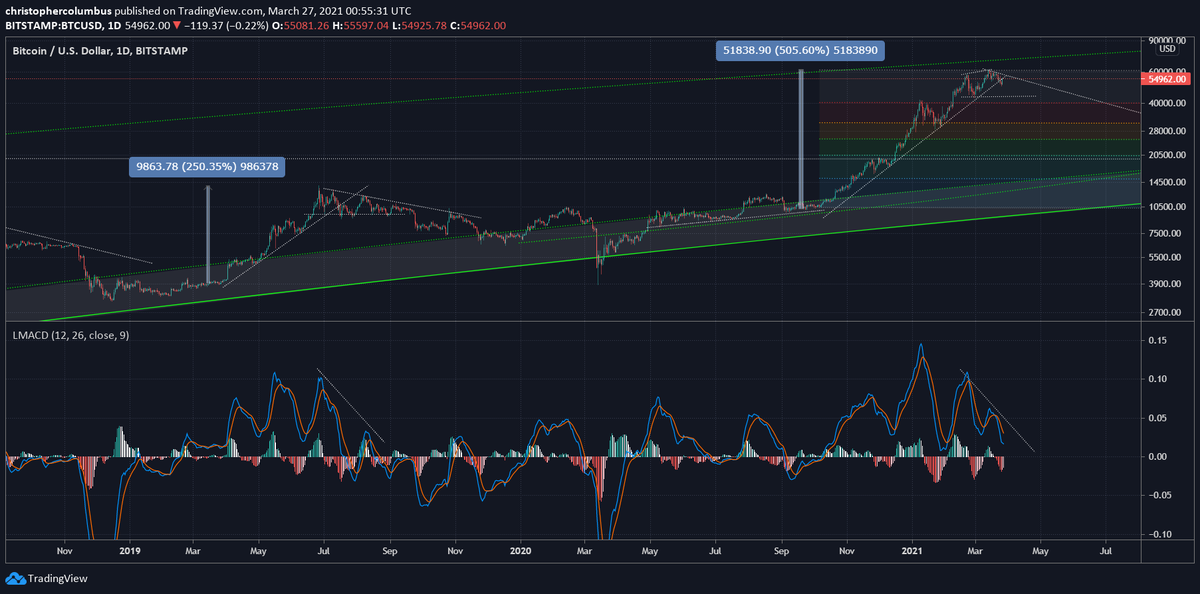Click the TradingView wordmark at bottom left

tap(56, 578)
